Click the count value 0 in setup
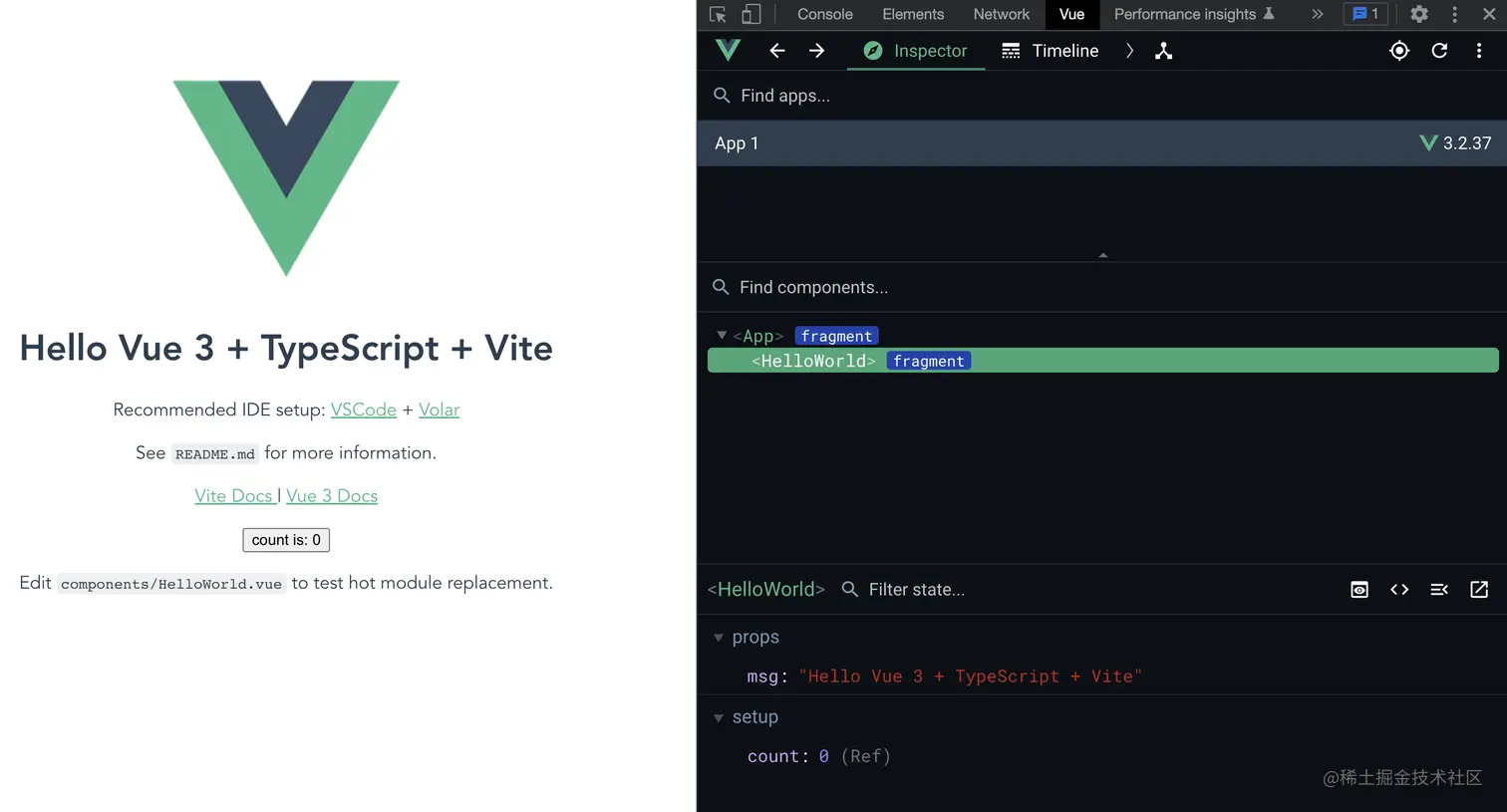1507x812 pixels. click(x=823, y=756)
